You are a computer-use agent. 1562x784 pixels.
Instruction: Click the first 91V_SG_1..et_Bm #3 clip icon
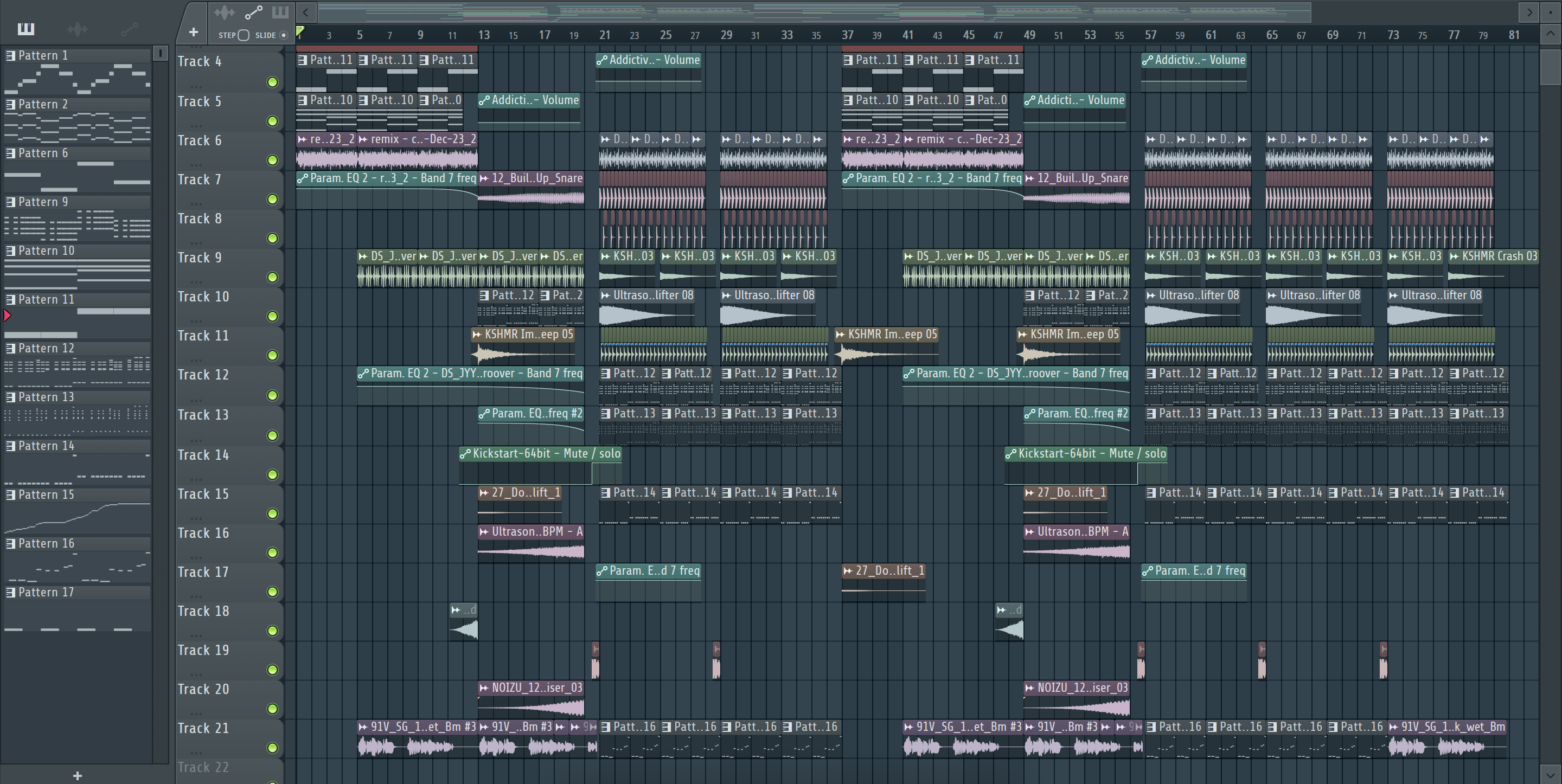(x=363, y=727)
